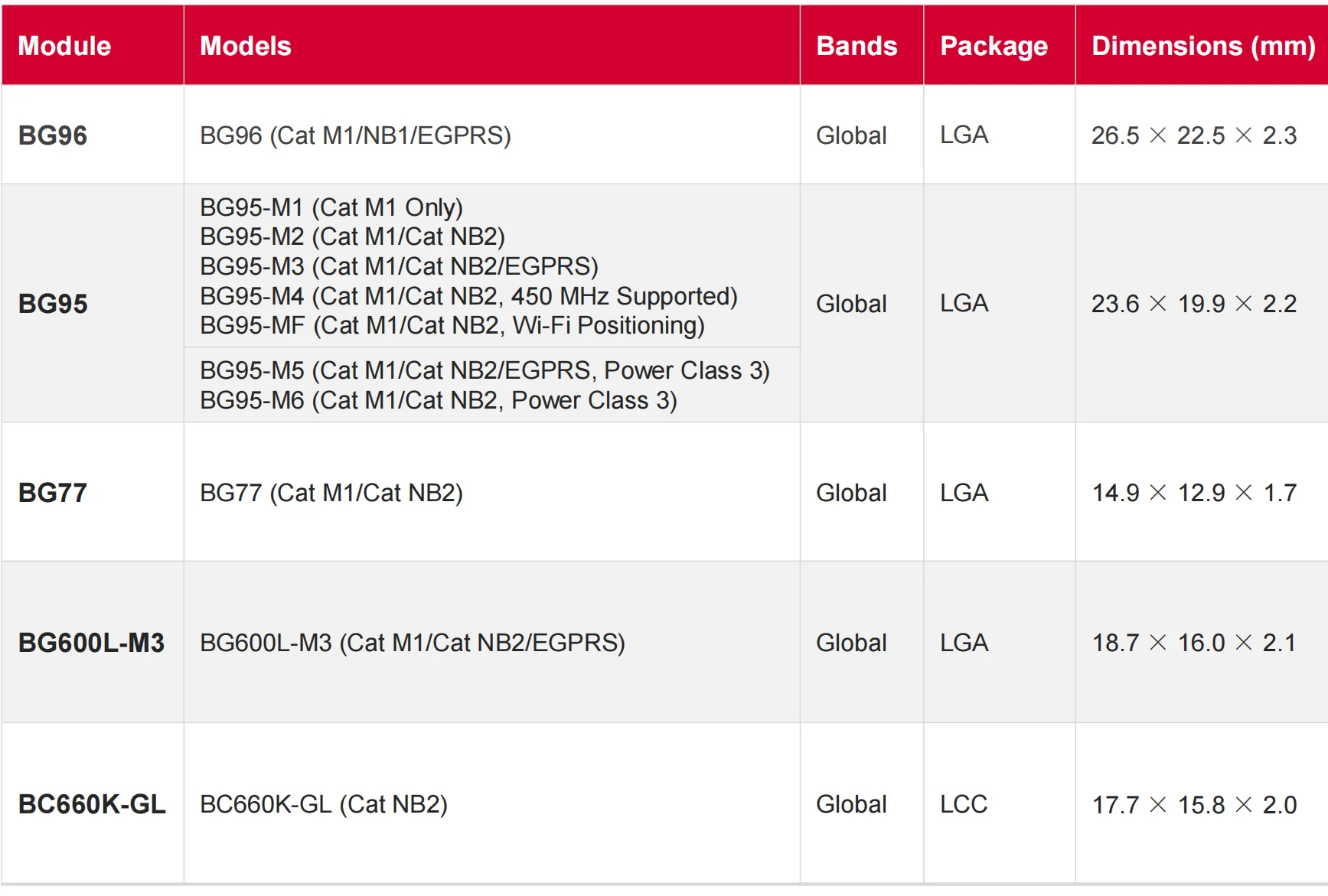
Task: Select the Bands column header
Action: 857,46
